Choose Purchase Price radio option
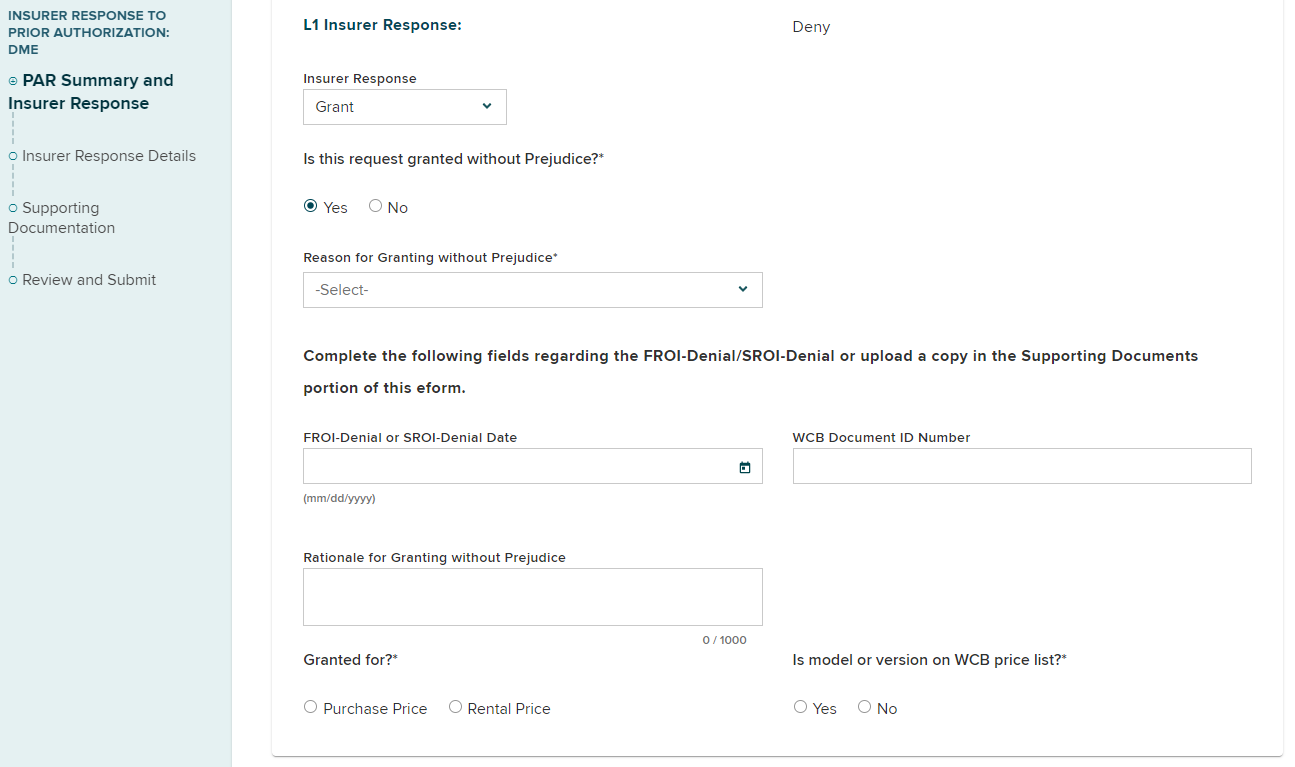1295x767 pixels. click(x=310, y=707)
